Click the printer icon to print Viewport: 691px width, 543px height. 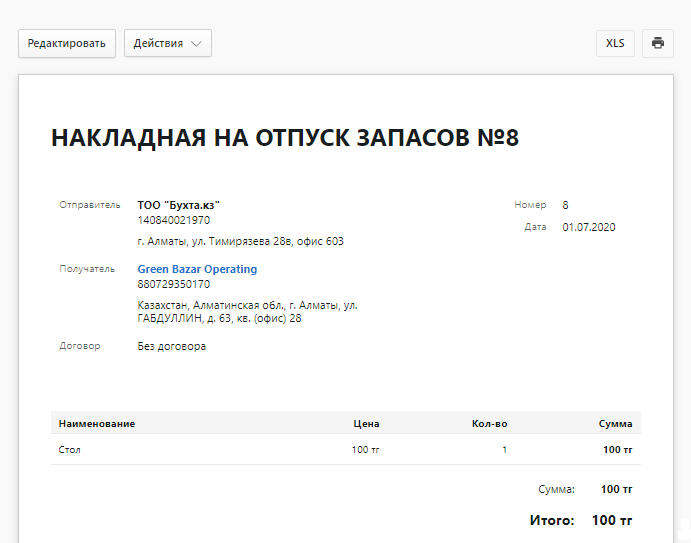(x=658, y=43)
